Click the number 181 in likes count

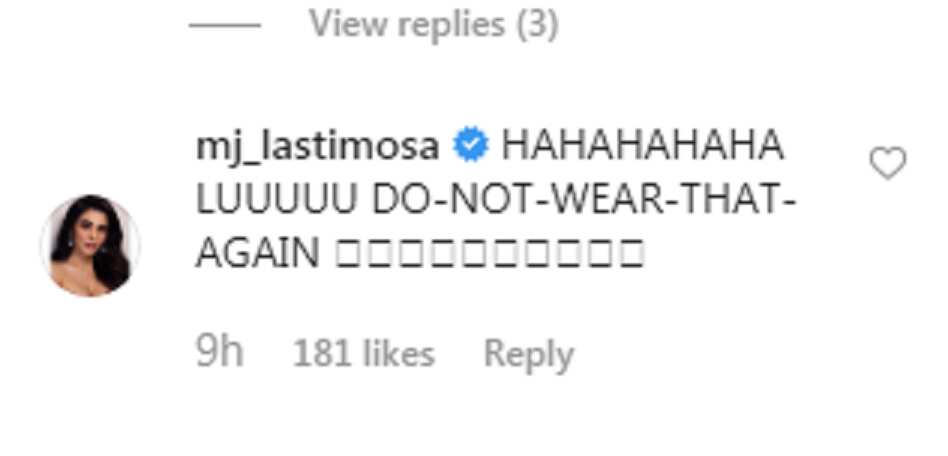tap(322, 354)
